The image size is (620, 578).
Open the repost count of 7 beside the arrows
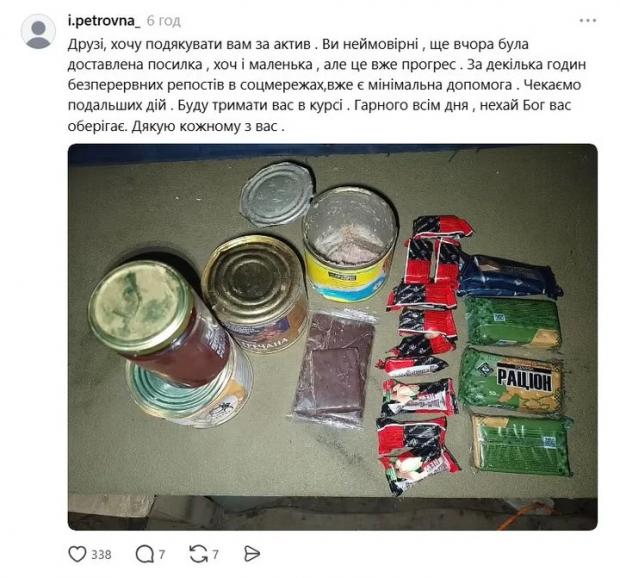(x=215, y=554)
